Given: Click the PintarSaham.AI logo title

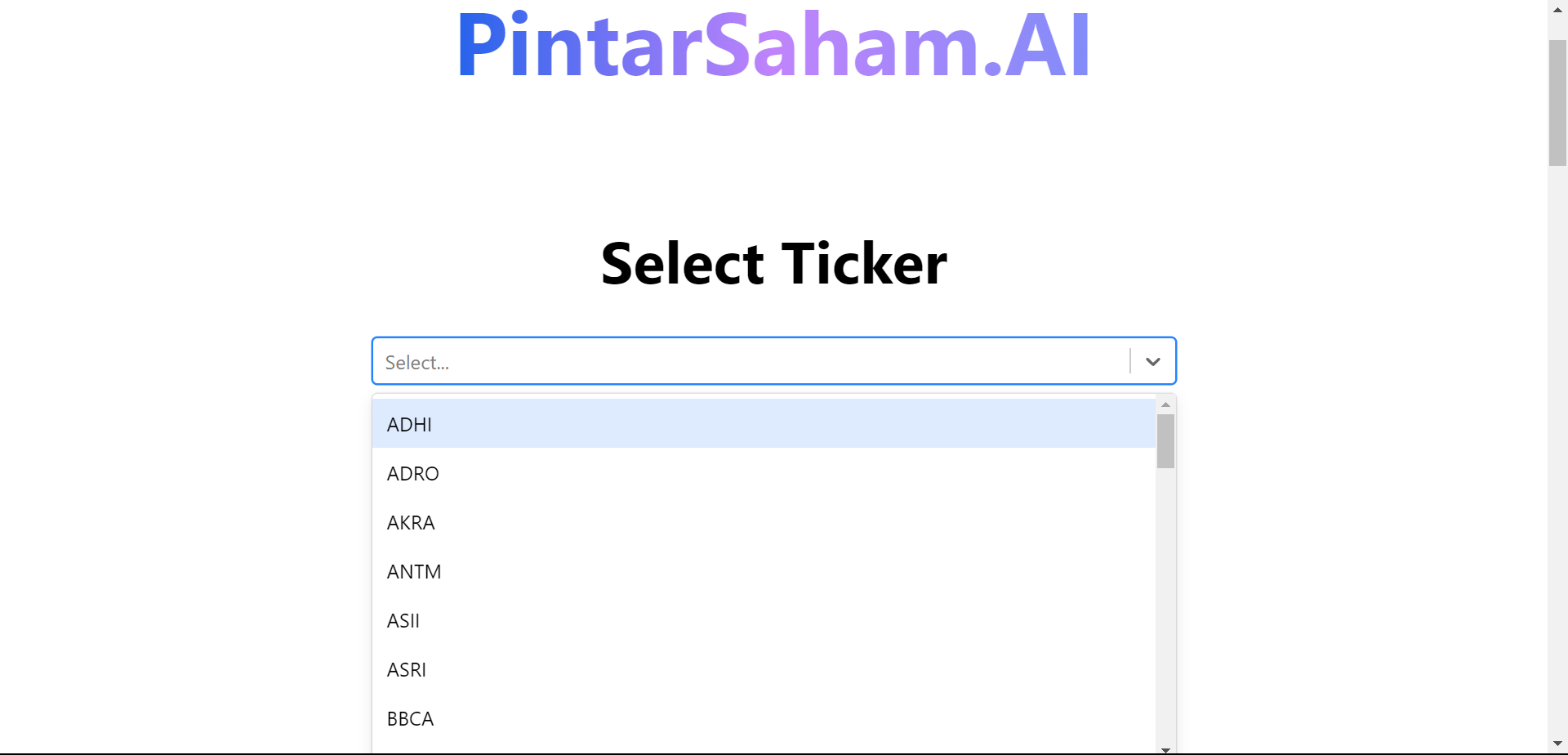Looking at the screenshot, I should click(x=773, y=45).
